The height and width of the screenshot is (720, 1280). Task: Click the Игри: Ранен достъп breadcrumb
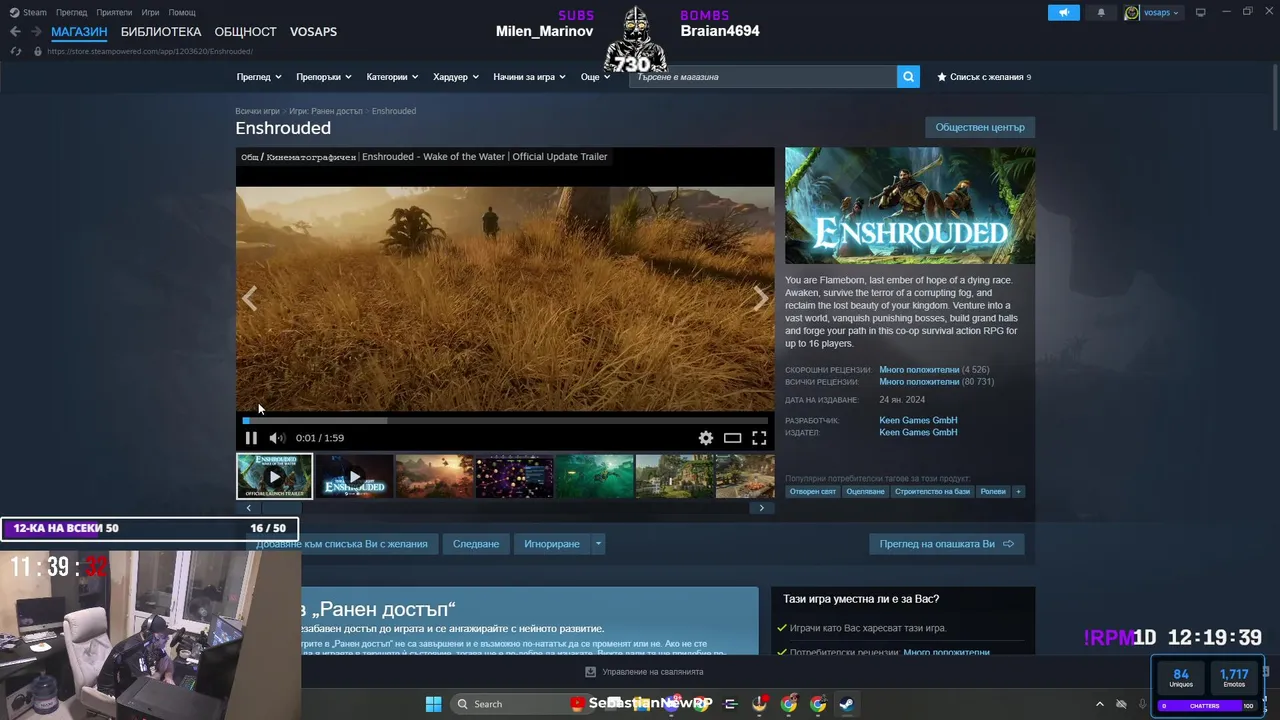[325, 111]
